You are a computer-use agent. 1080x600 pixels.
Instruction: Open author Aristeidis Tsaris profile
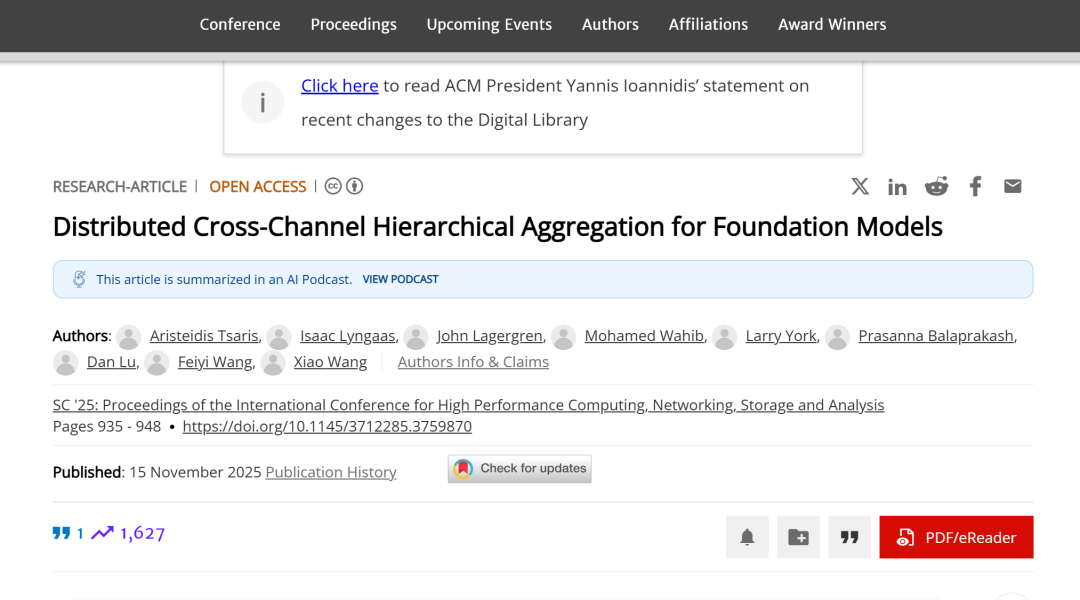(205, 336)
